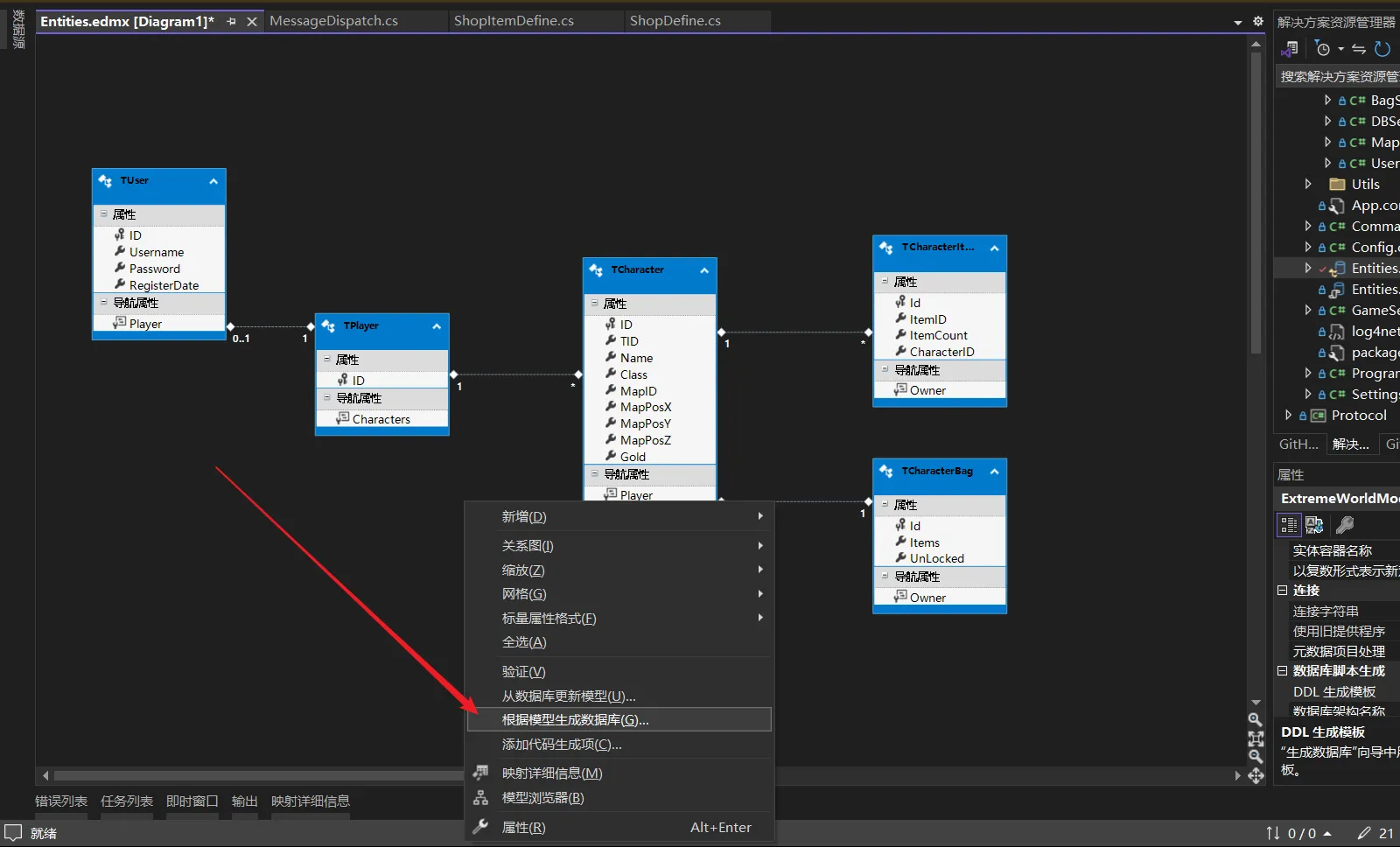Click the gear icon beside document tabs
Image resolution: width=1400 pixels, height=847 pixels.
[x=1258, y=21]
